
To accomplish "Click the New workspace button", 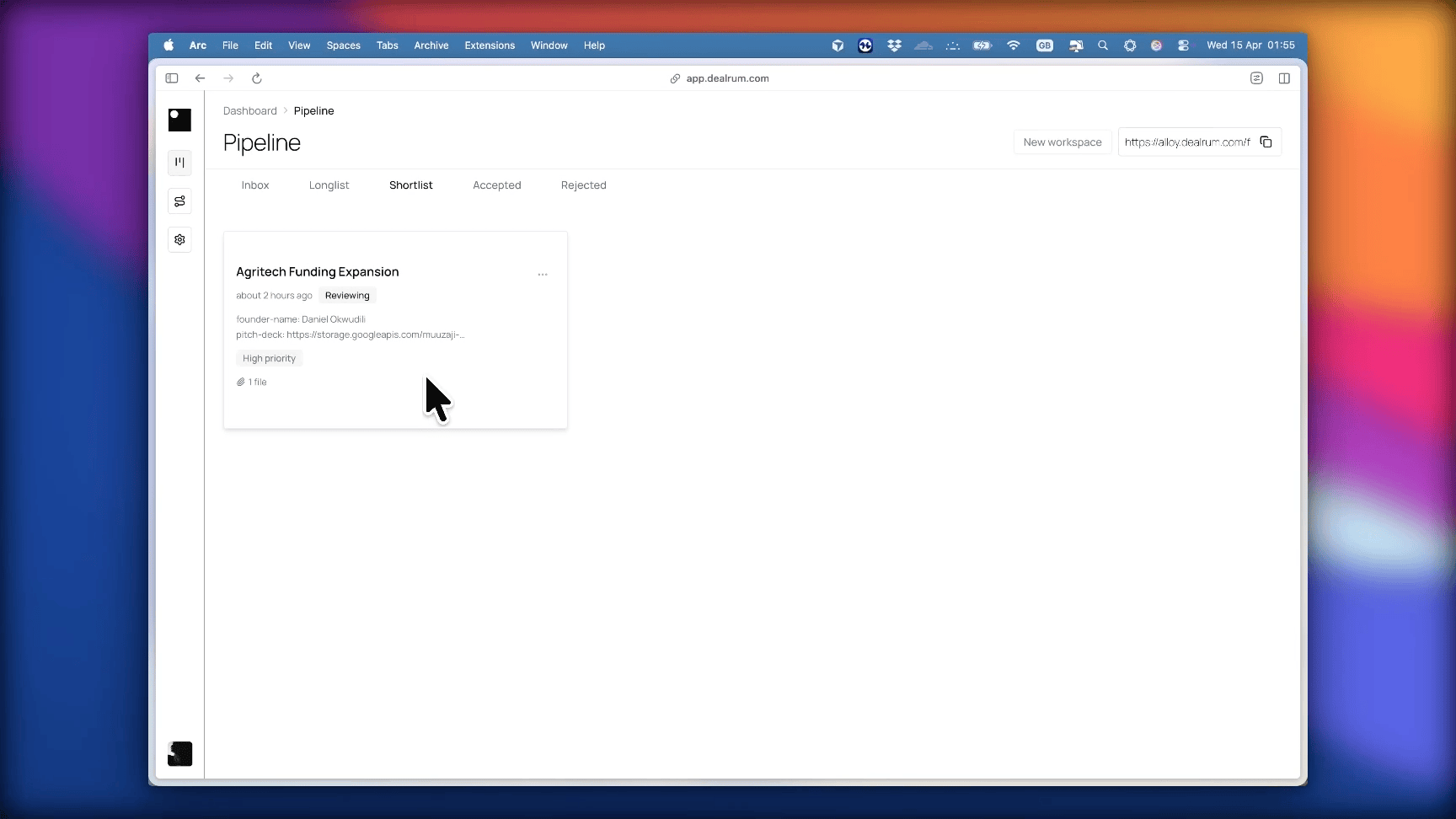I will [x=1062, y=142].
